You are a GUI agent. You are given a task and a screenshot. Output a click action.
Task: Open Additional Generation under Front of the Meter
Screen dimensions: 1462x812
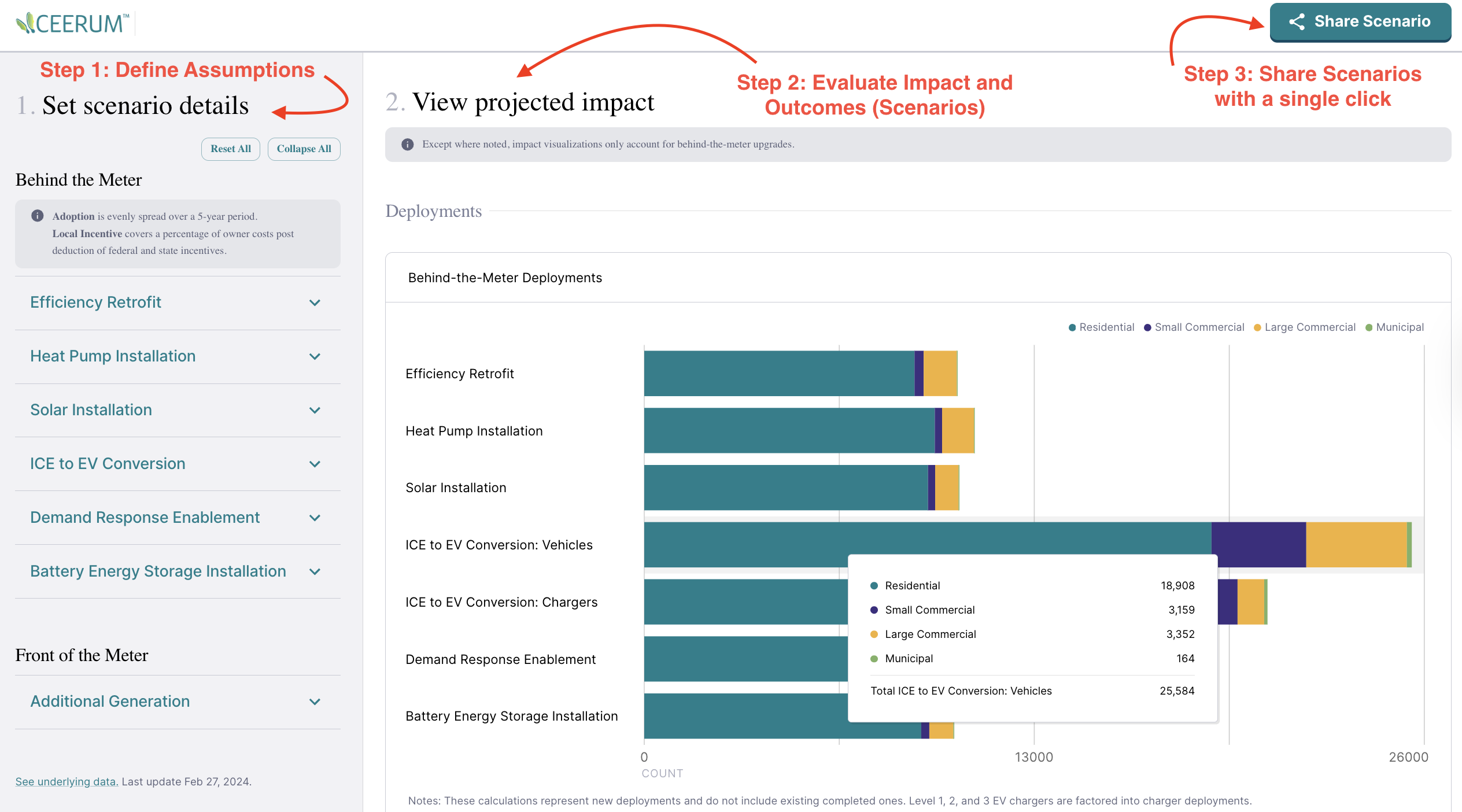[x=315, y=702]
